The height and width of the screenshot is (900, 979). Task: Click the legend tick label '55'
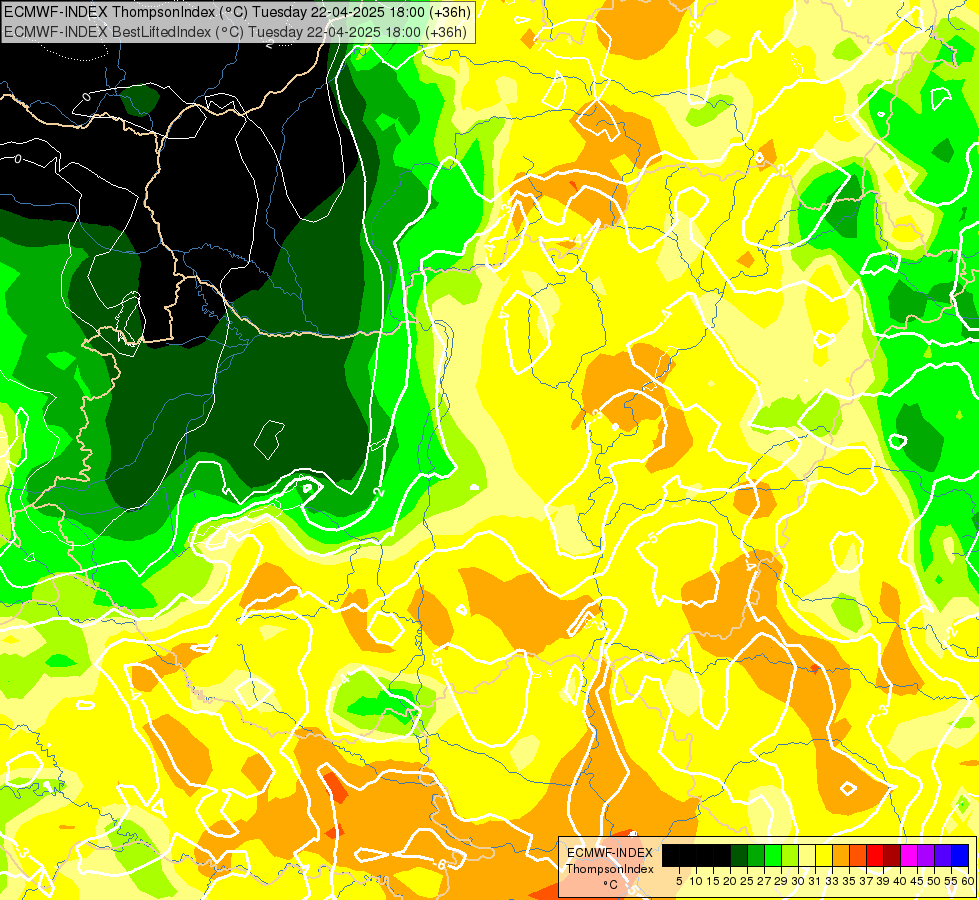click(x=951, y=881)
